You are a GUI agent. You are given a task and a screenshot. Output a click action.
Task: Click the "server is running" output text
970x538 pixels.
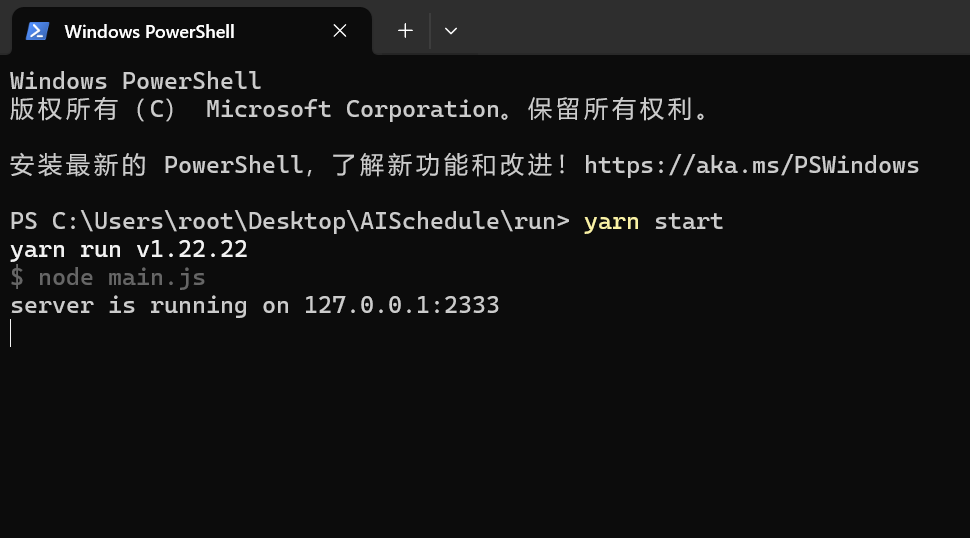pos(128,305)
